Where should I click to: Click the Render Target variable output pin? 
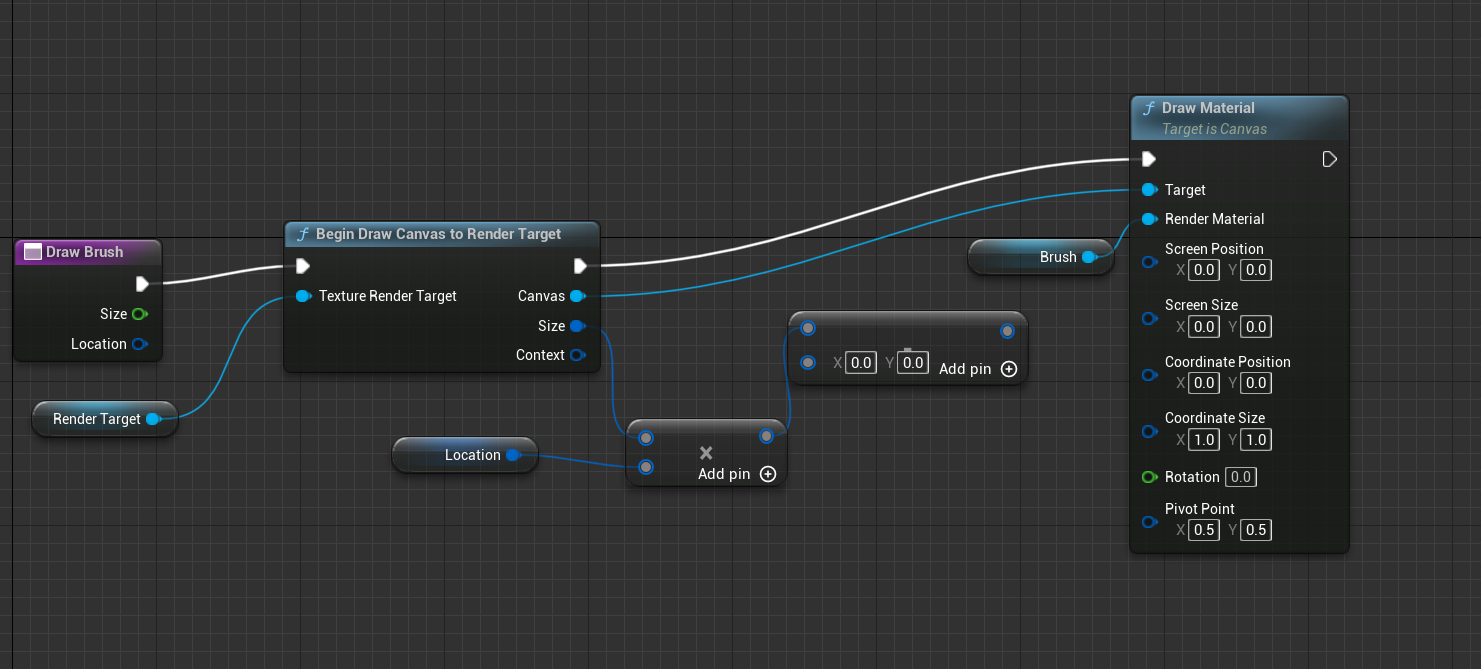point(153,419)
